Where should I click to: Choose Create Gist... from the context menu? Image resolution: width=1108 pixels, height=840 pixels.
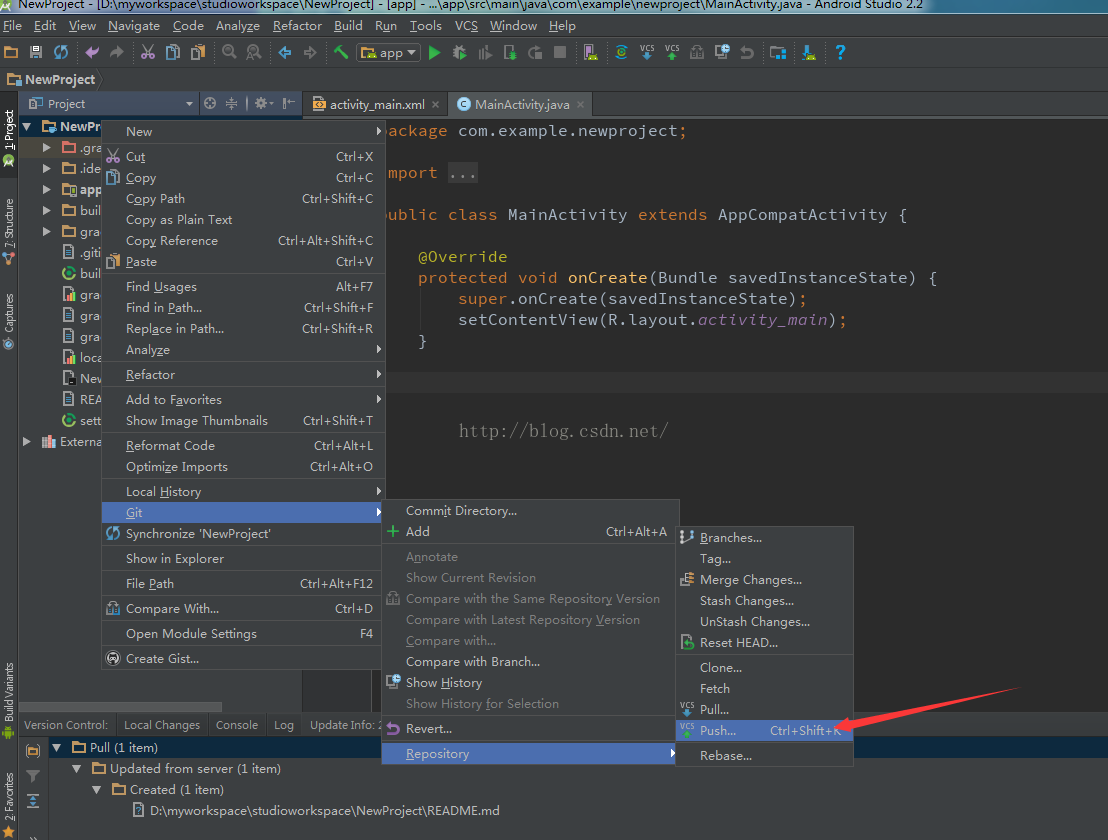pos(242,658)
